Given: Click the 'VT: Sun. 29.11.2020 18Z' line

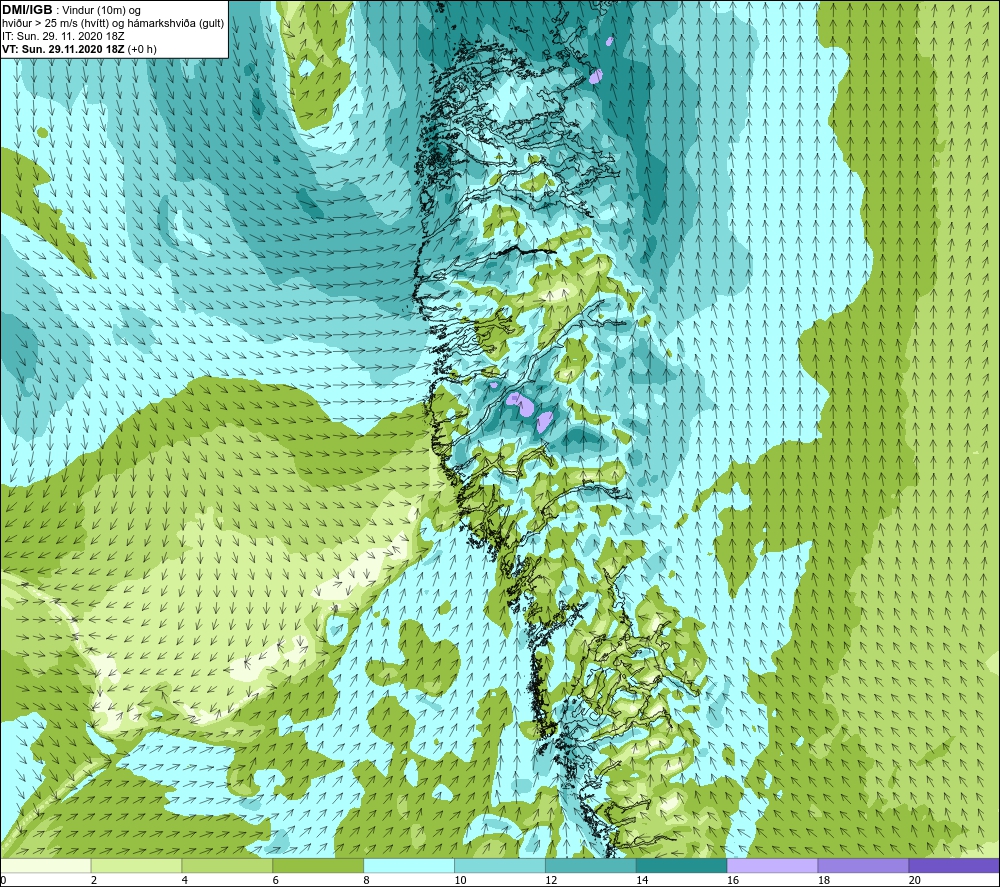Looking at the screenshot, I should pos(64,49).
